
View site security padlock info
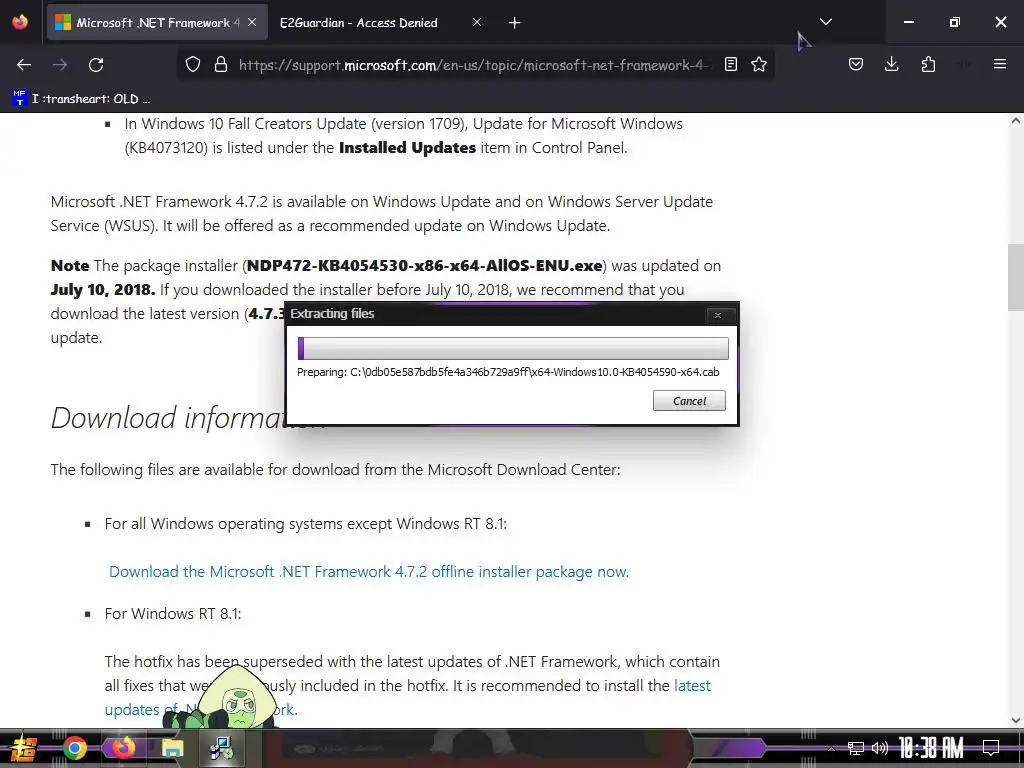(x=221, y=64)
